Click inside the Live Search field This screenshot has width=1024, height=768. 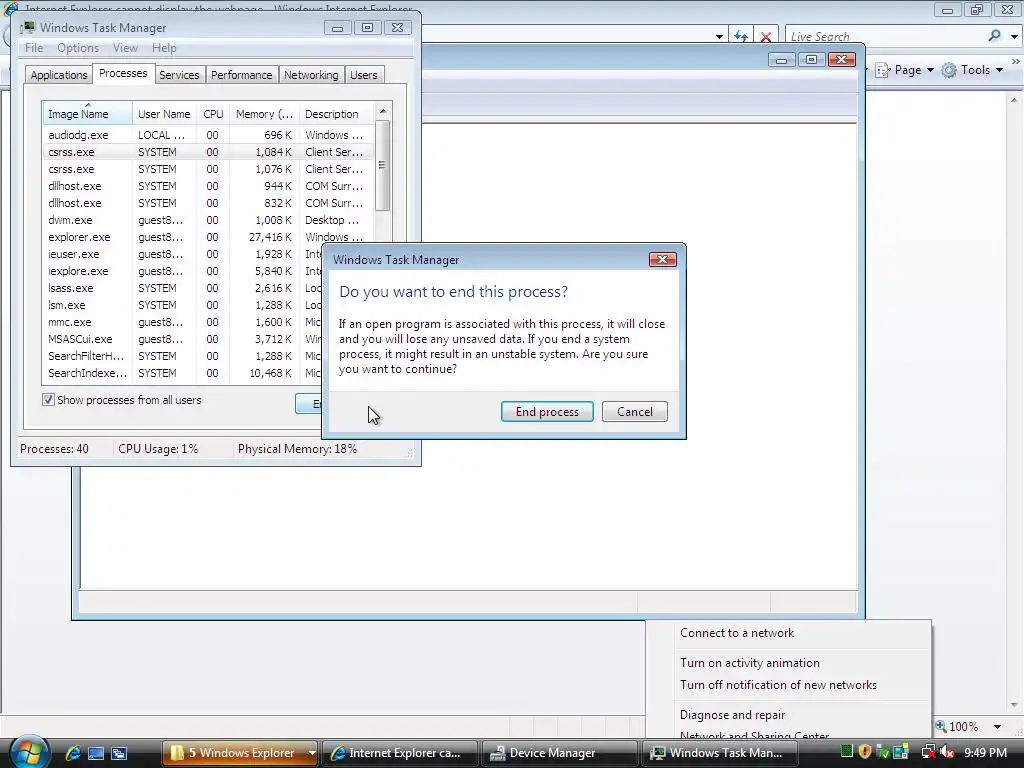coord(885,37)
